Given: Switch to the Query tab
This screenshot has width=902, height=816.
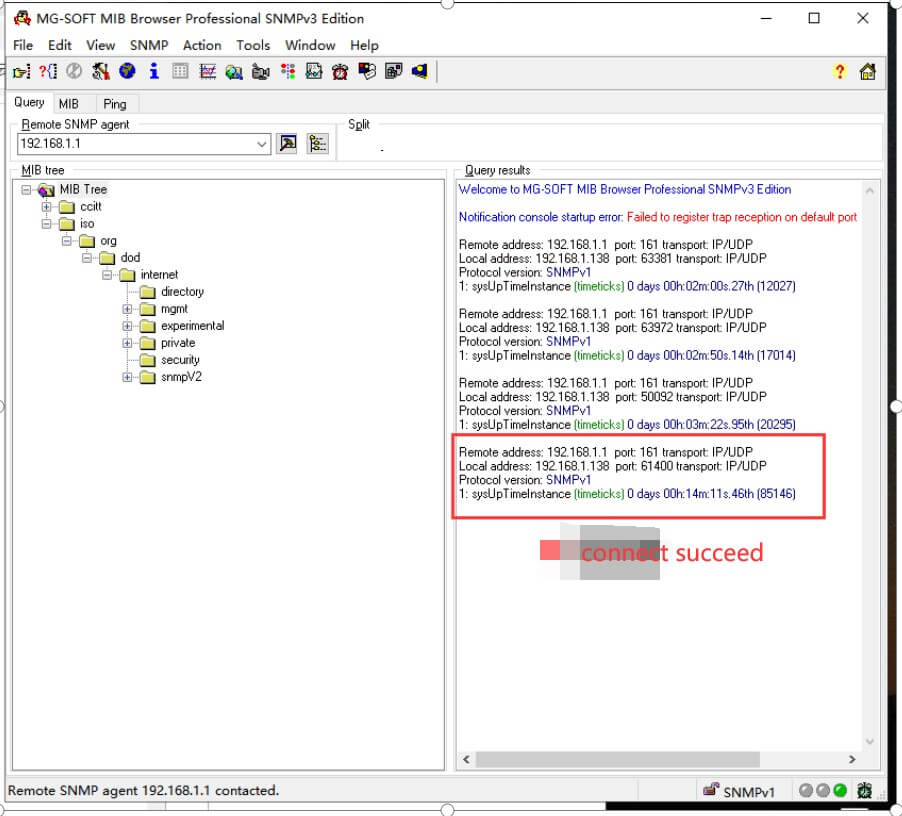Looking at the screenshot, I should [29, 102].
